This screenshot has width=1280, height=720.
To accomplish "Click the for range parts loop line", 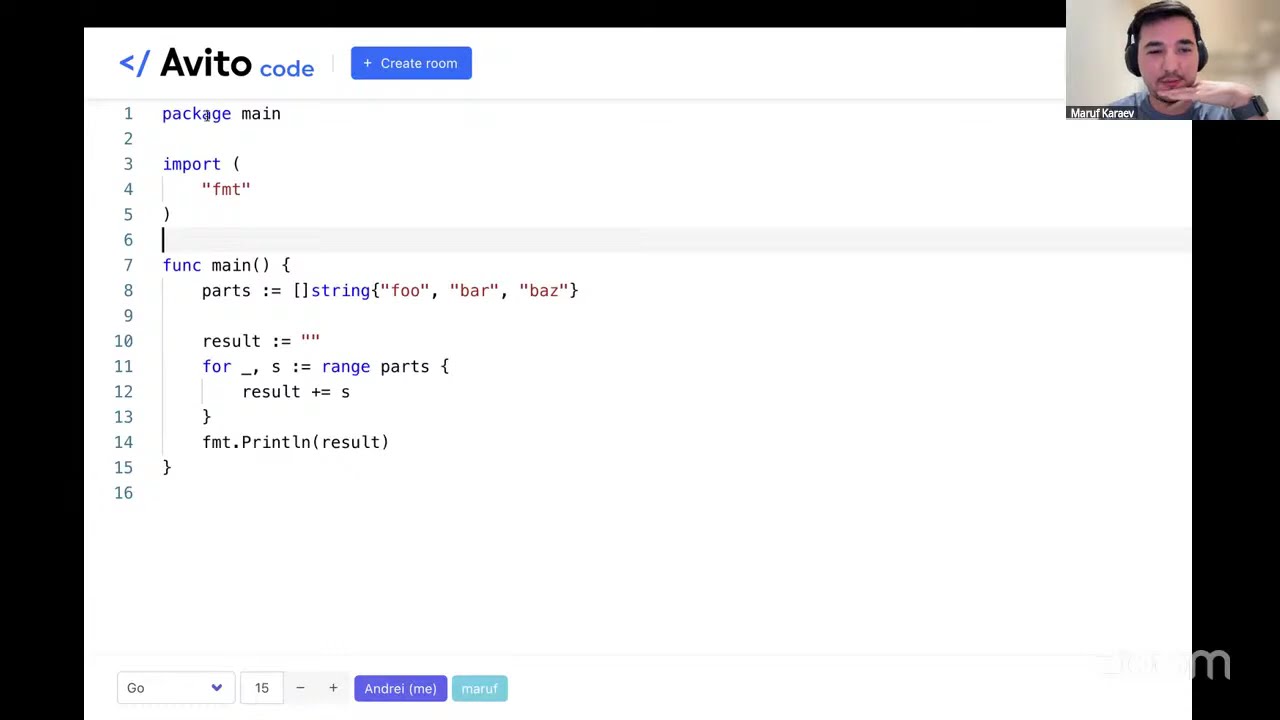I will [x=325, y=366].
